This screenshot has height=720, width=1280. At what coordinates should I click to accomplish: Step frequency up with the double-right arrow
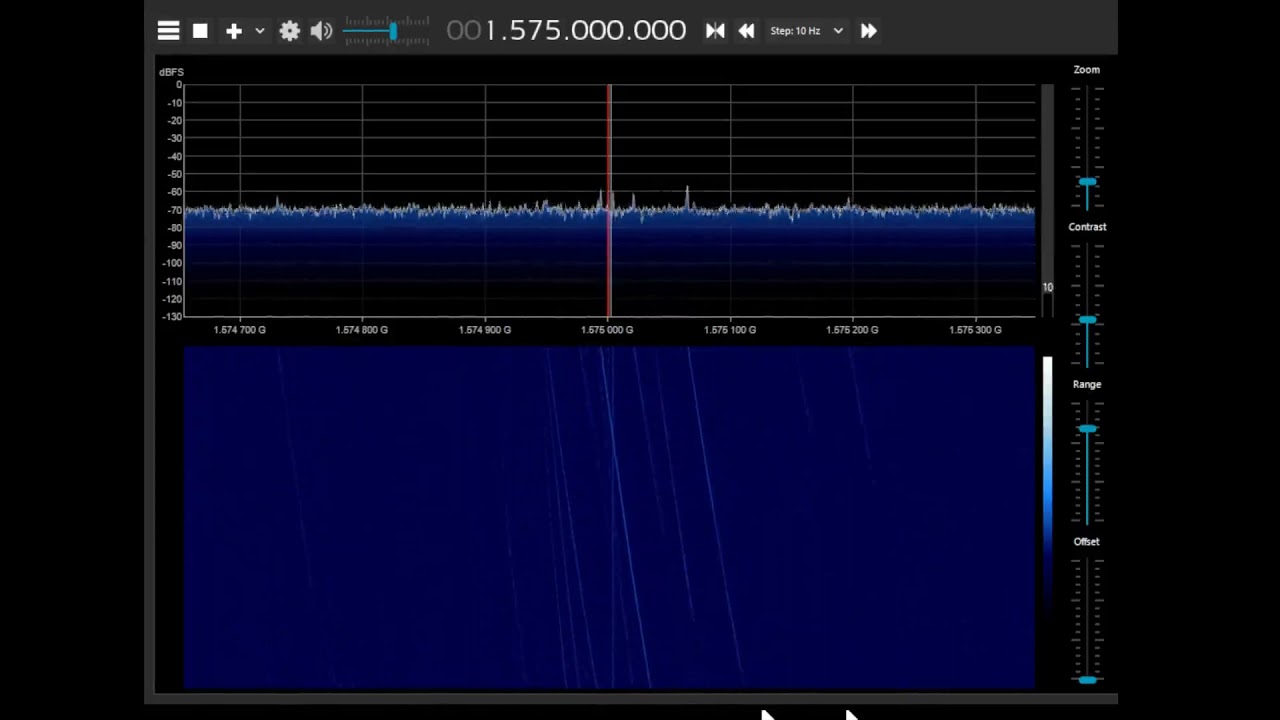coord(868,31)
